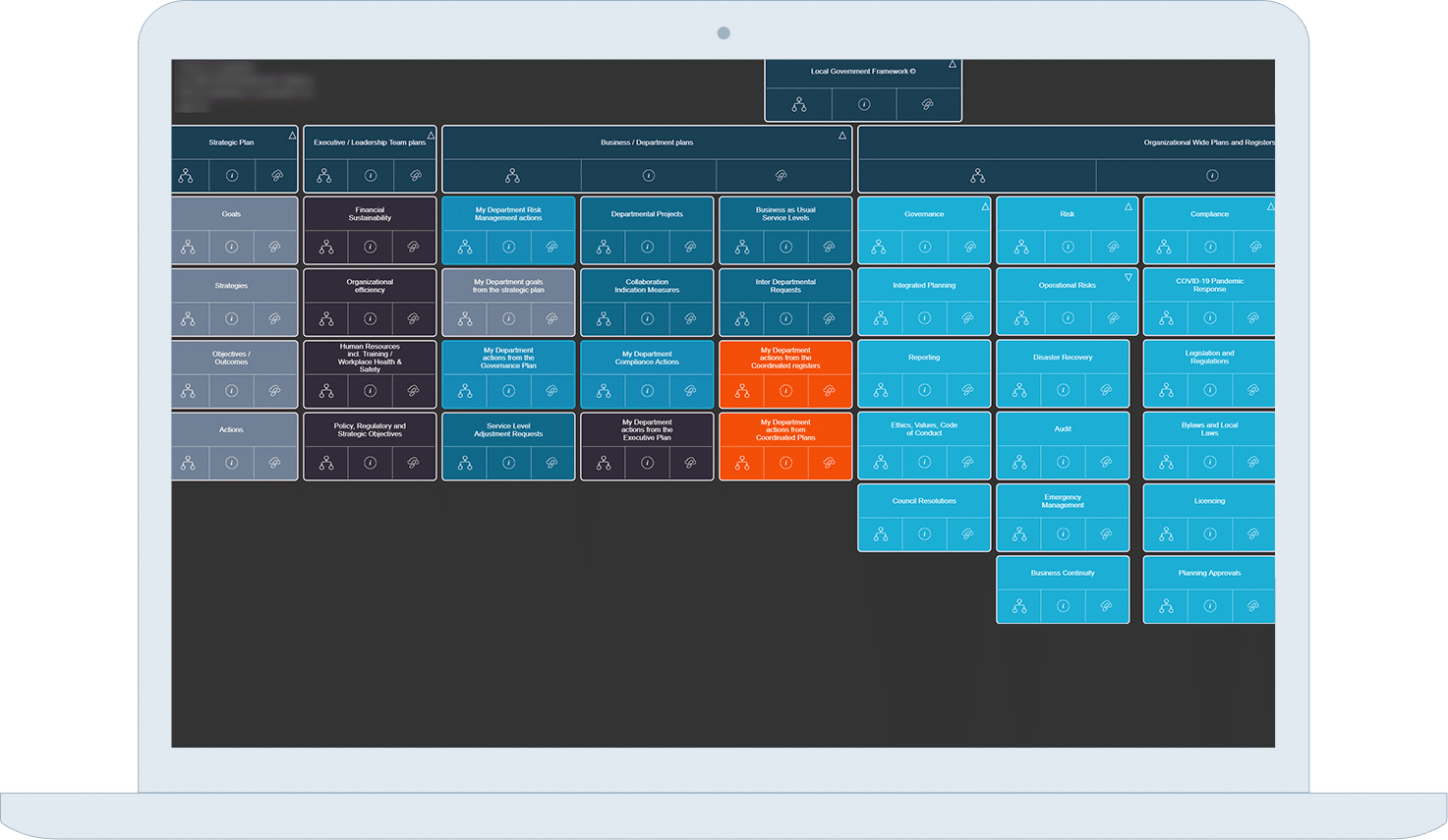Image resolution: width=1448 pixels, height=840 pixels.
Task: Collapse the Strategic Plan column using its triangle
Action: tap(292, 136)
